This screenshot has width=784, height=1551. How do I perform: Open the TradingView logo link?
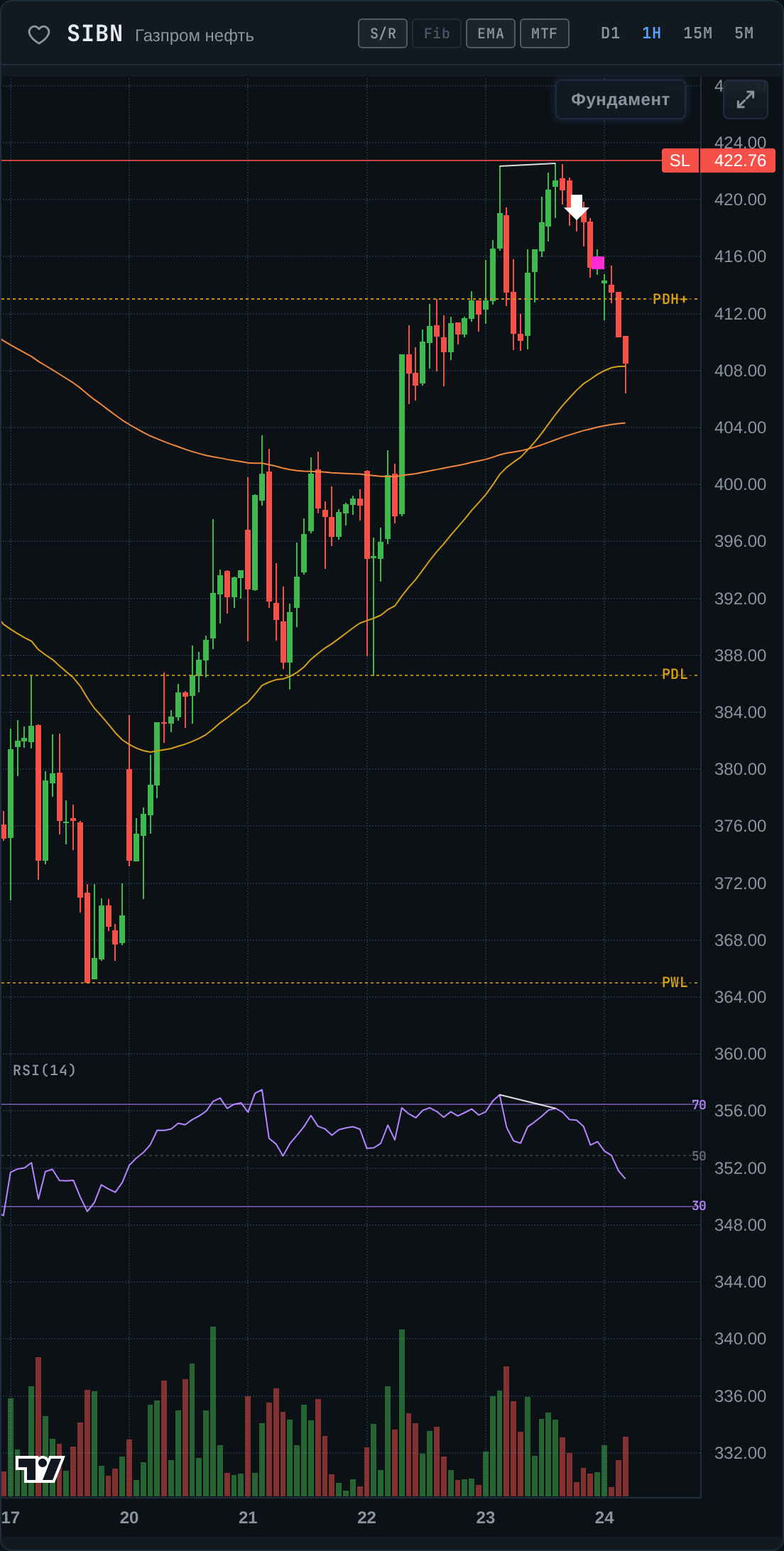coord(40,1469)
